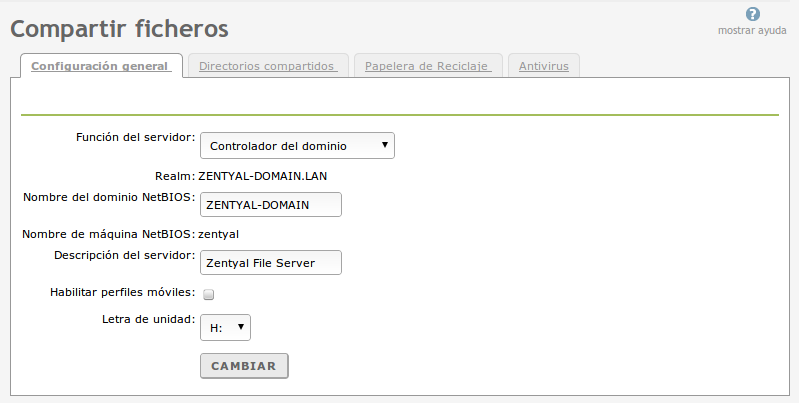The height and width of the screenshot is (403, 799).
Task: Click the "Descripción del servidor:" label
Action: [x=124, y=255]
